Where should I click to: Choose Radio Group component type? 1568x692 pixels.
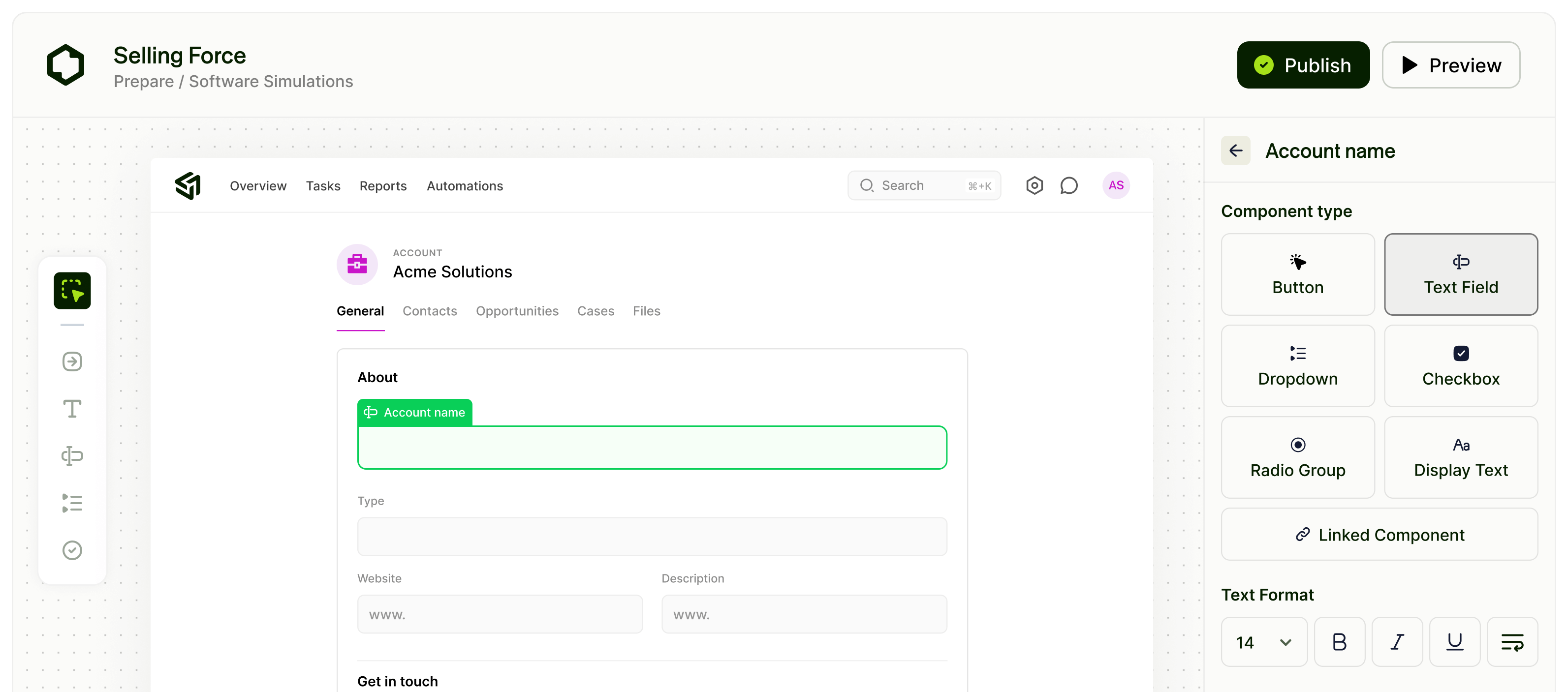[1297, 457]
